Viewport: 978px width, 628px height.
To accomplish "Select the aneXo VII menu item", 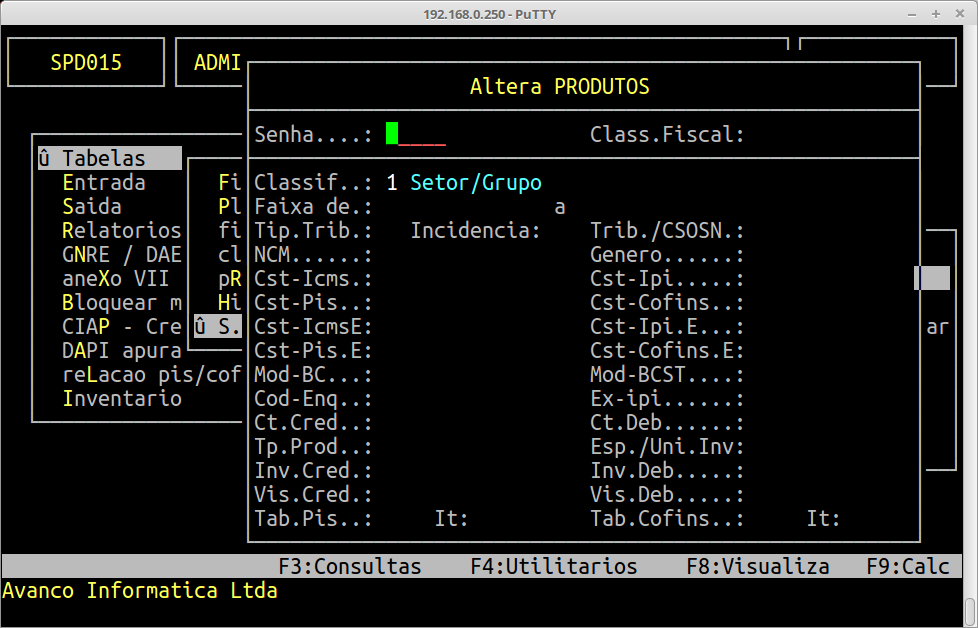I will [x=115, y=279].
